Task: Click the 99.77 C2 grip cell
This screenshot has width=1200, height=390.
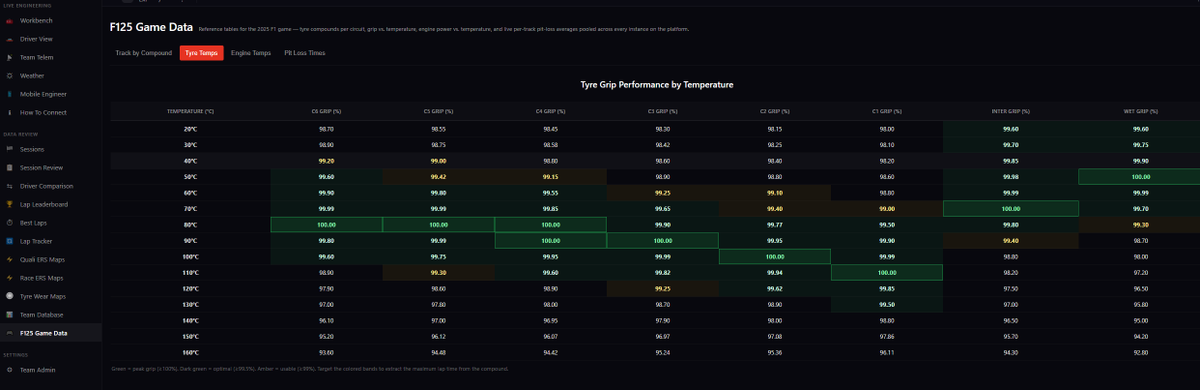Action: [x=775, y=225]
